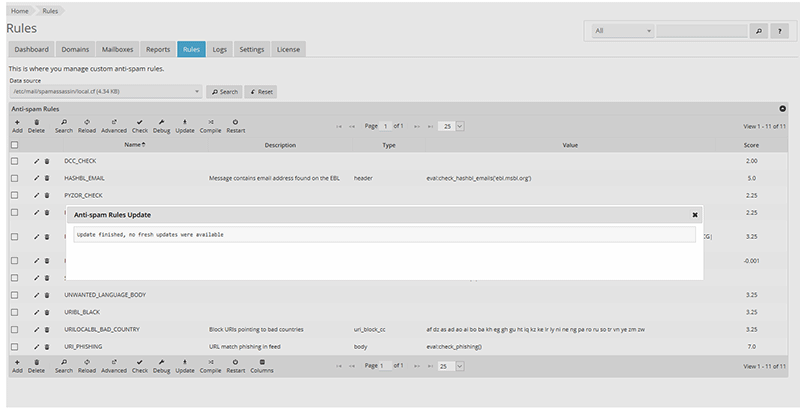
Task: Click the magnifier search button at top right
Action: click(759, 31)
